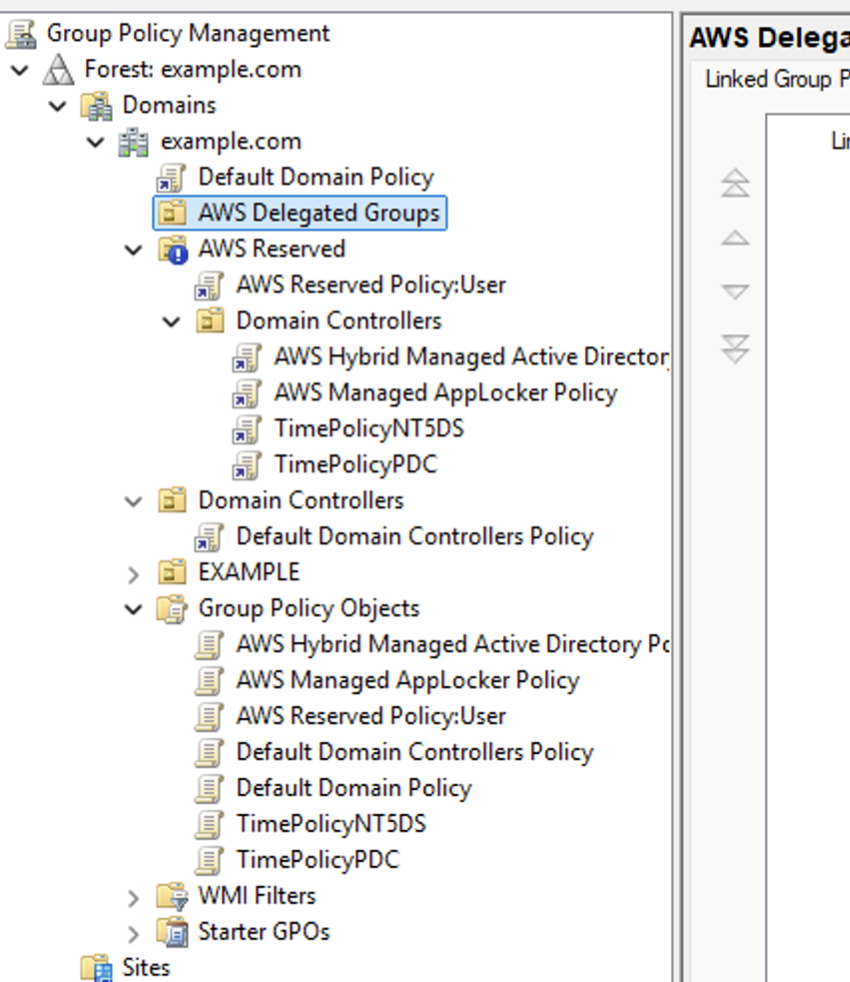Click the WMI Filters folder icon

(173, 896)
